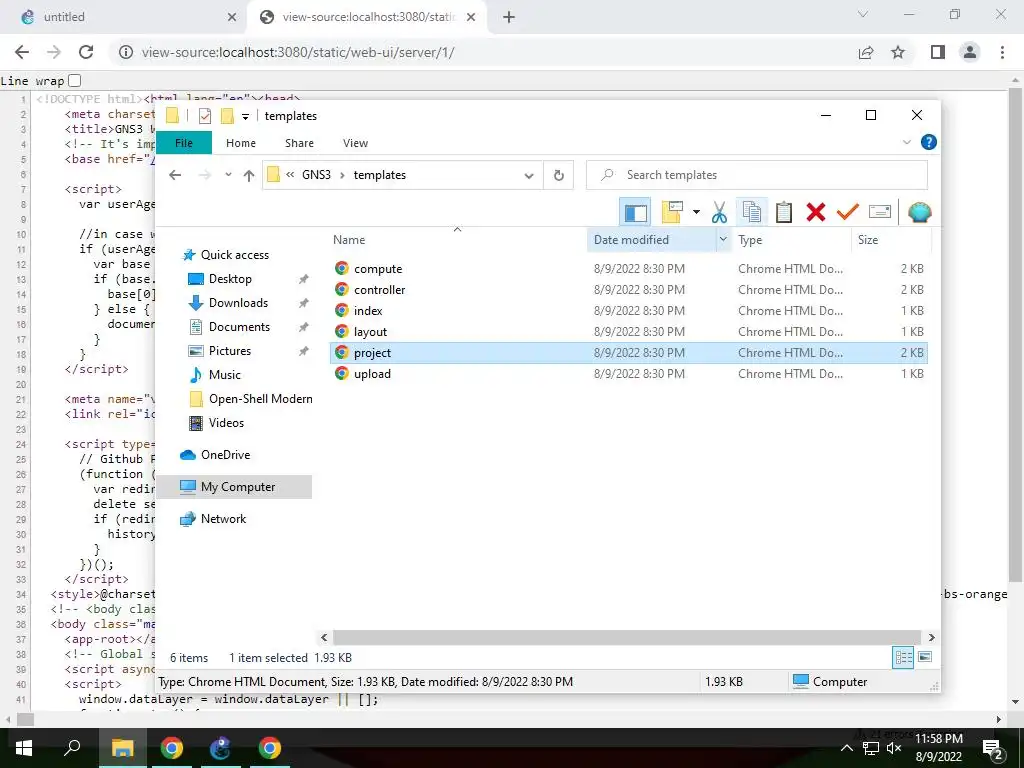1024x768 pixels.
Task: Sort by the Name column header
Action: pyautogui.click(x=458, y=240)
